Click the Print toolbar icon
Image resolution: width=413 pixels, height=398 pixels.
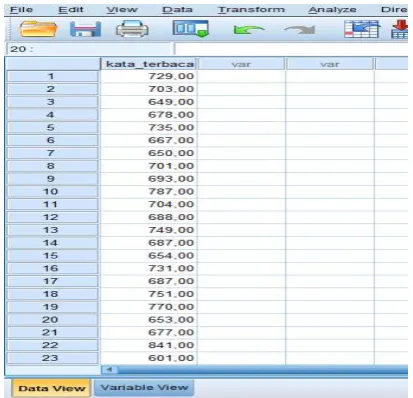point(132,29)
